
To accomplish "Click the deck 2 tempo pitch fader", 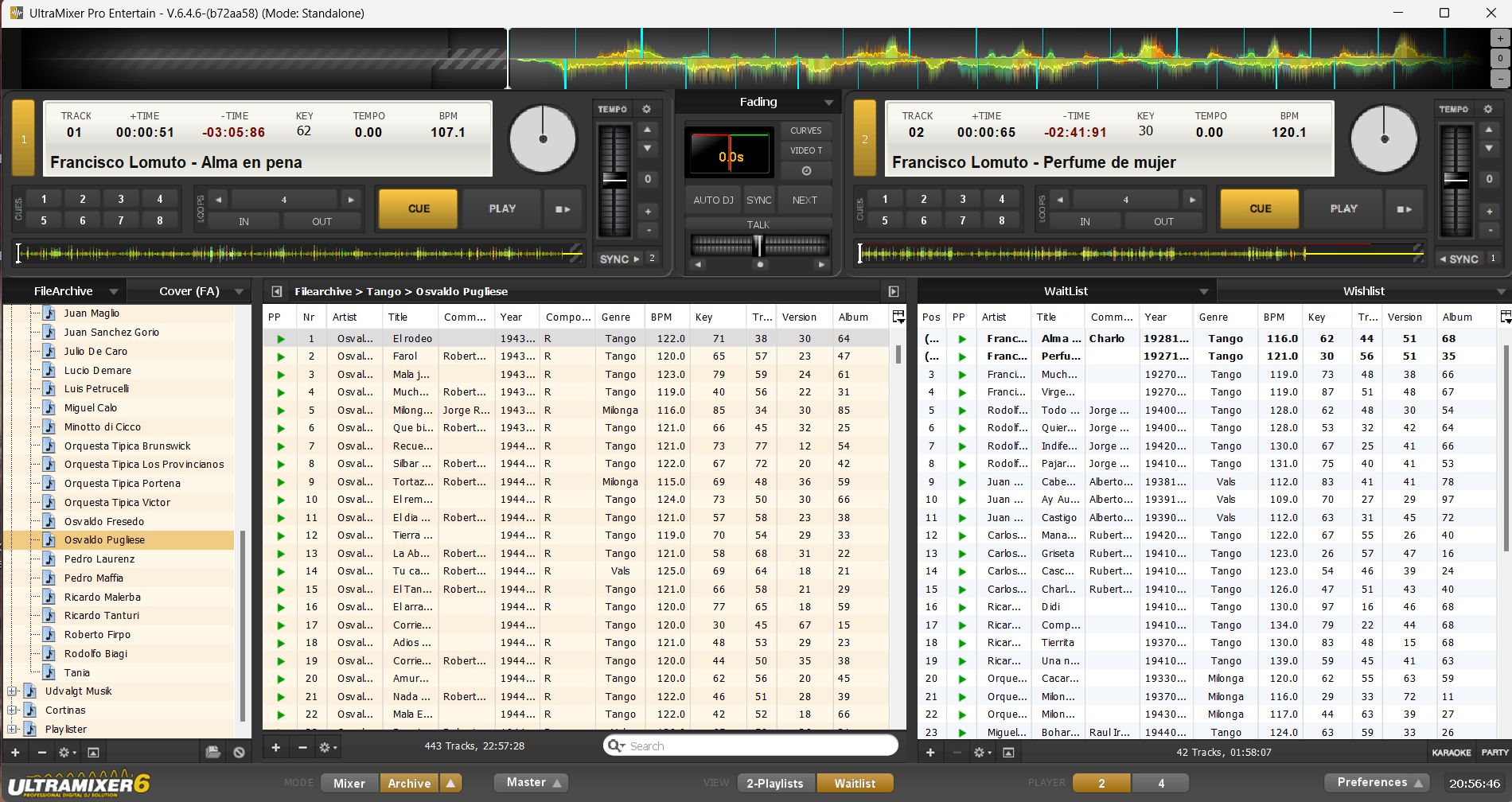I will 1455,179.
